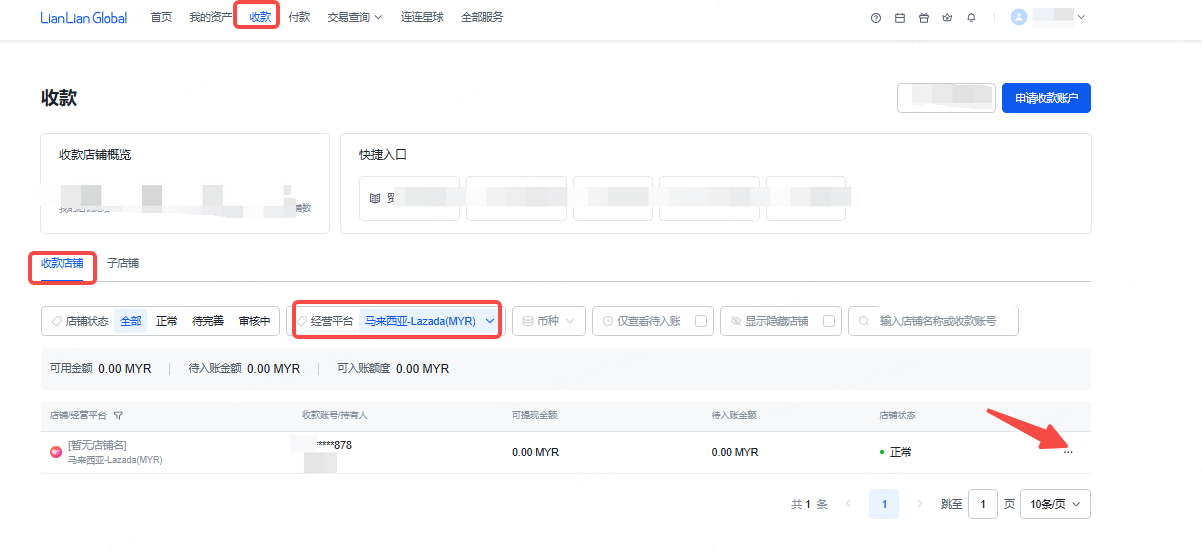Open the notifications bell icon
The height and width of the screenshot is (560, 1202).
(971, 17)
